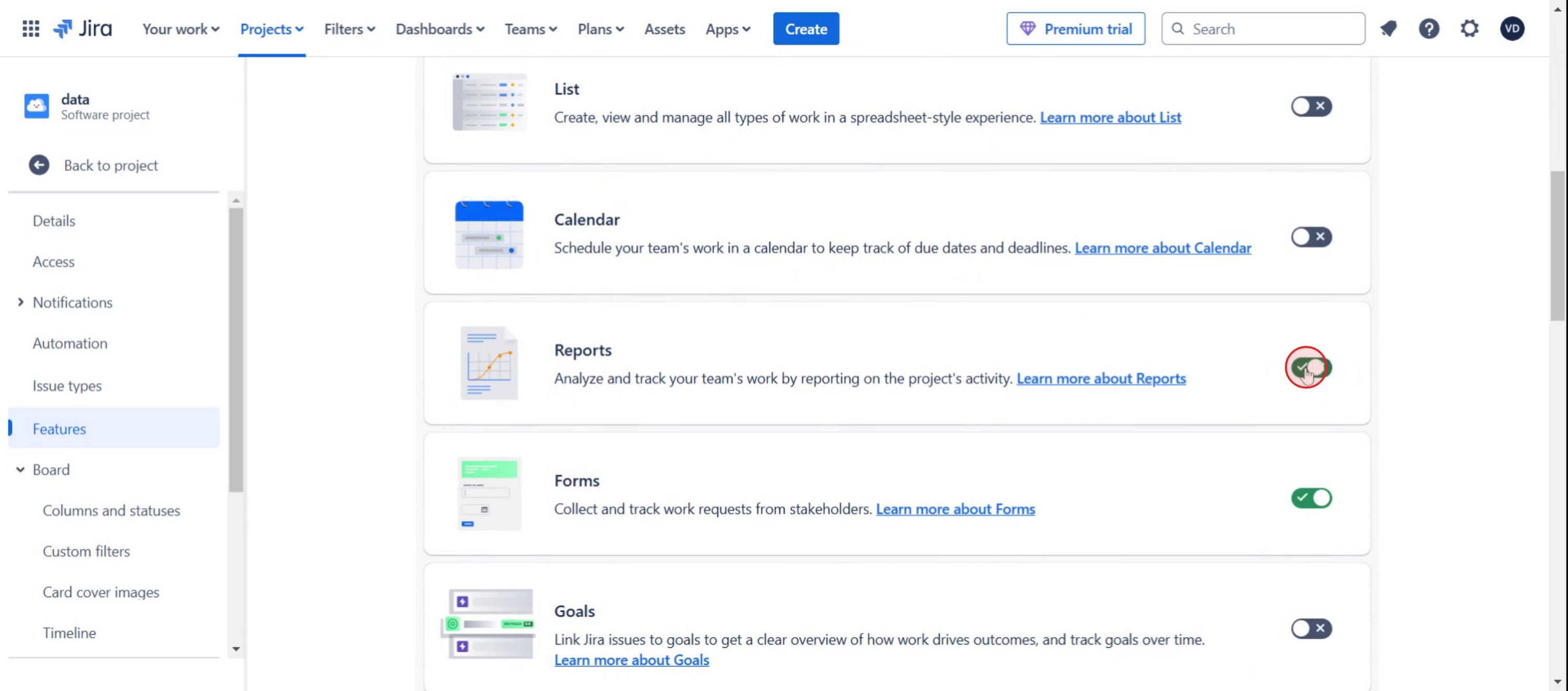
Task: Open the Projects dropdown menu
Action: [272, 29]
